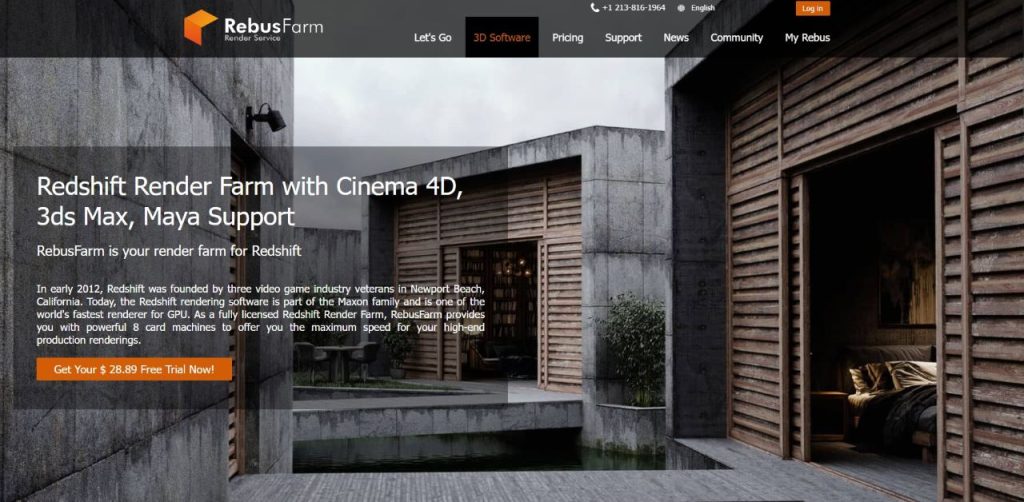Open the Support menu item
Viewport: 1024px width, 502px height.
623,38
